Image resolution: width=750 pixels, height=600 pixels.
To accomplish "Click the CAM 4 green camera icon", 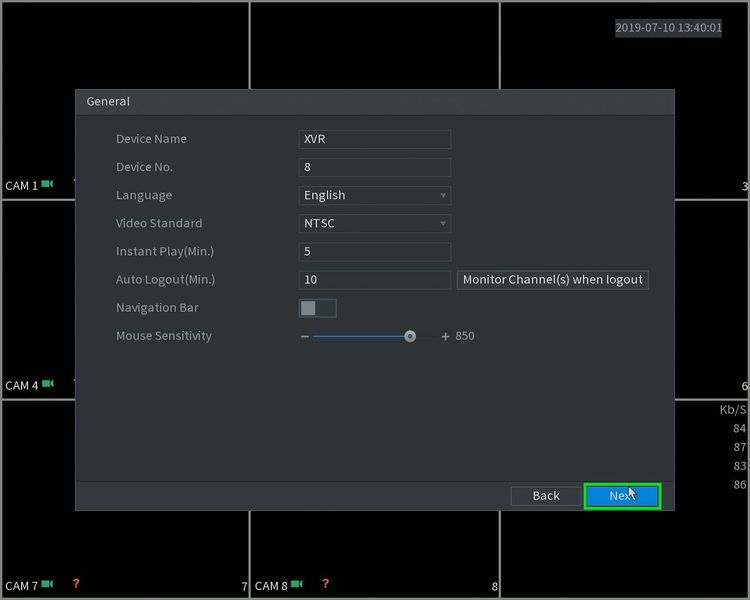I will [x=47, y=383].
